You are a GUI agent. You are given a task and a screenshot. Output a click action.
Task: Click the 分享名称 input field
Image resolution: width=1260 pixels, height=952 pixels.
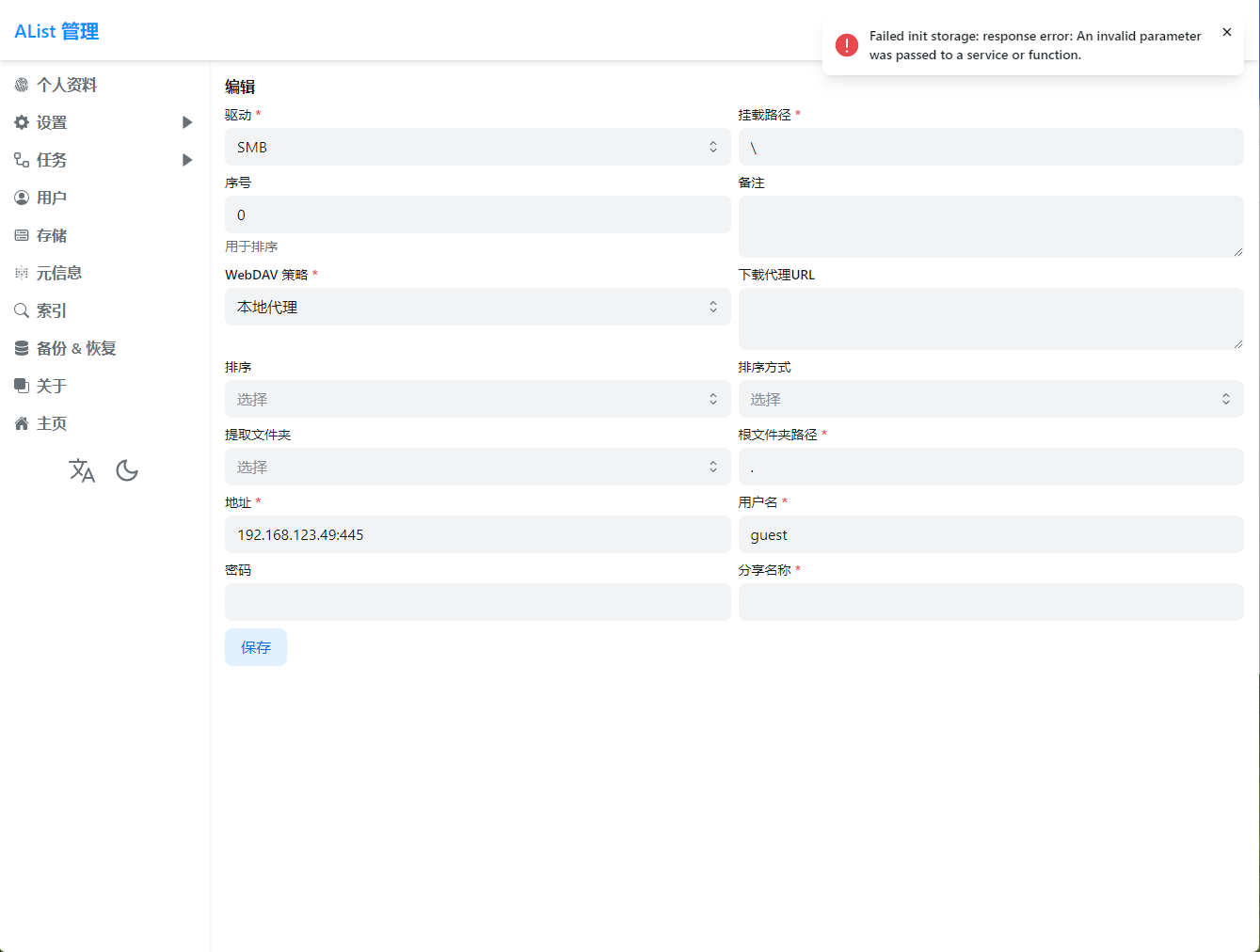[991, 602]
